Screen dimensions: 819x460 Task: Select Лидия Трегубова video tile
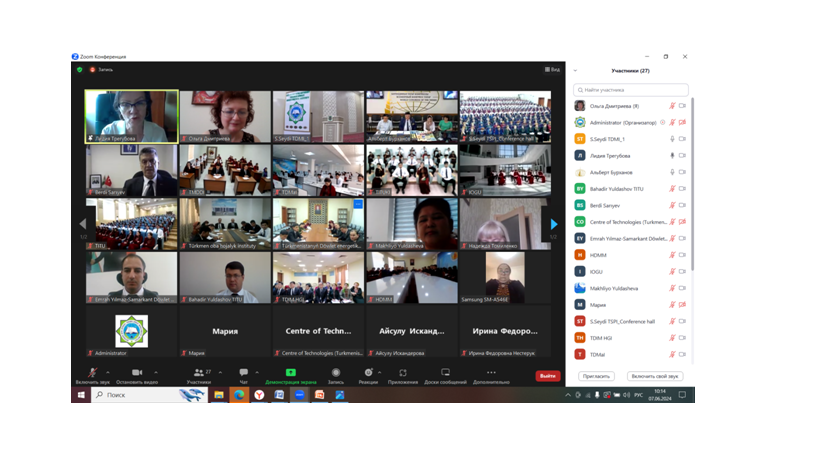coord(132,116)
